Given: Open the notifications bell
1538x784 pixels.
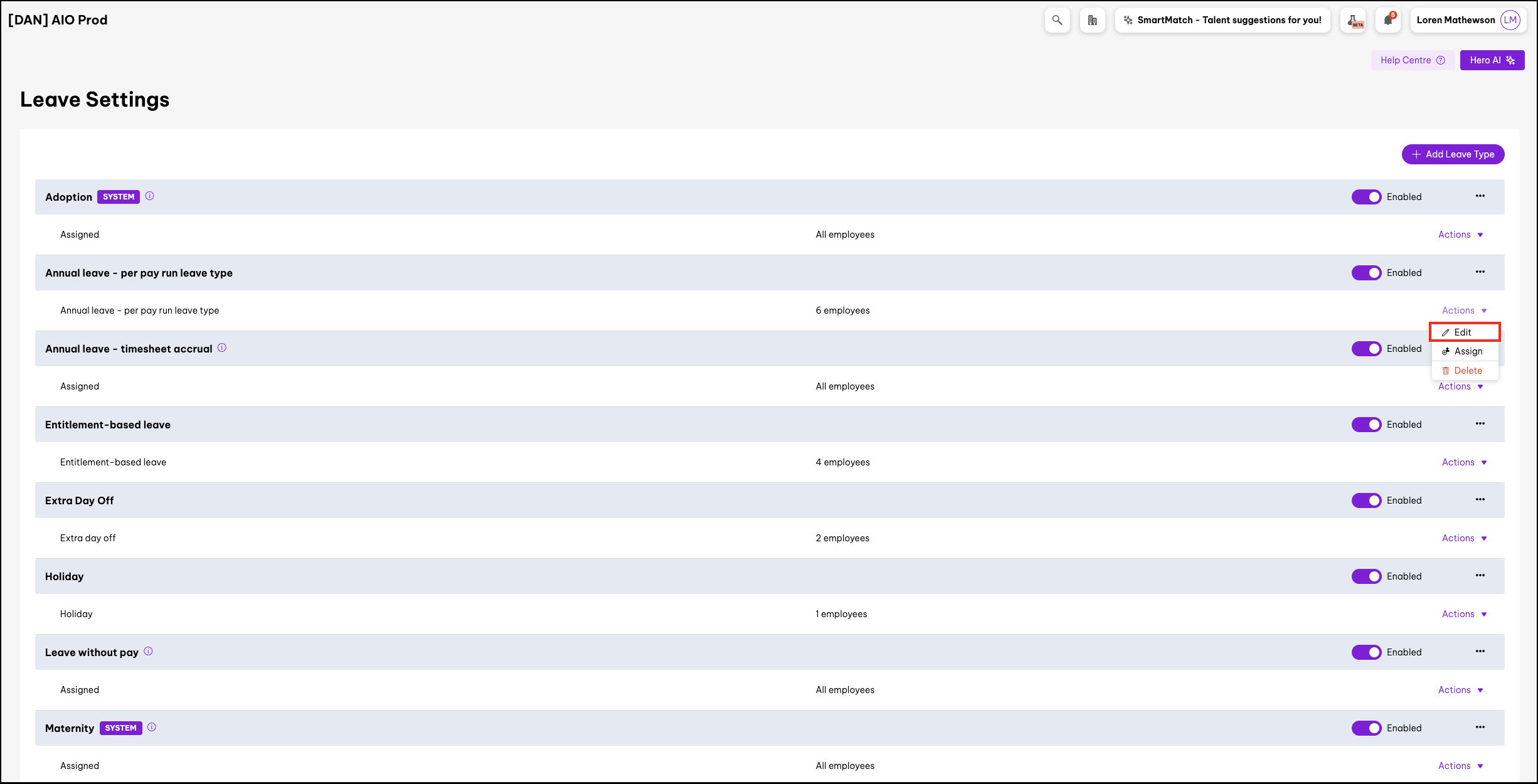Looking at the screenshot, I should 1388,20.
